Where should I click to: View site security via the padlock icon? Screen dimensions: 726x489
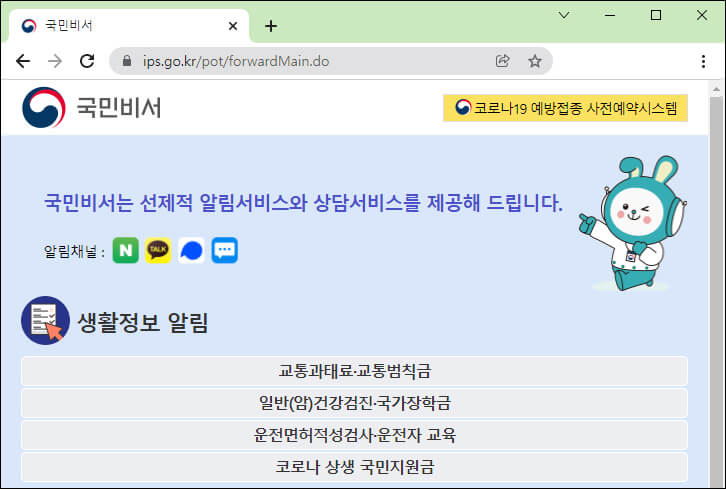[127, 61]
